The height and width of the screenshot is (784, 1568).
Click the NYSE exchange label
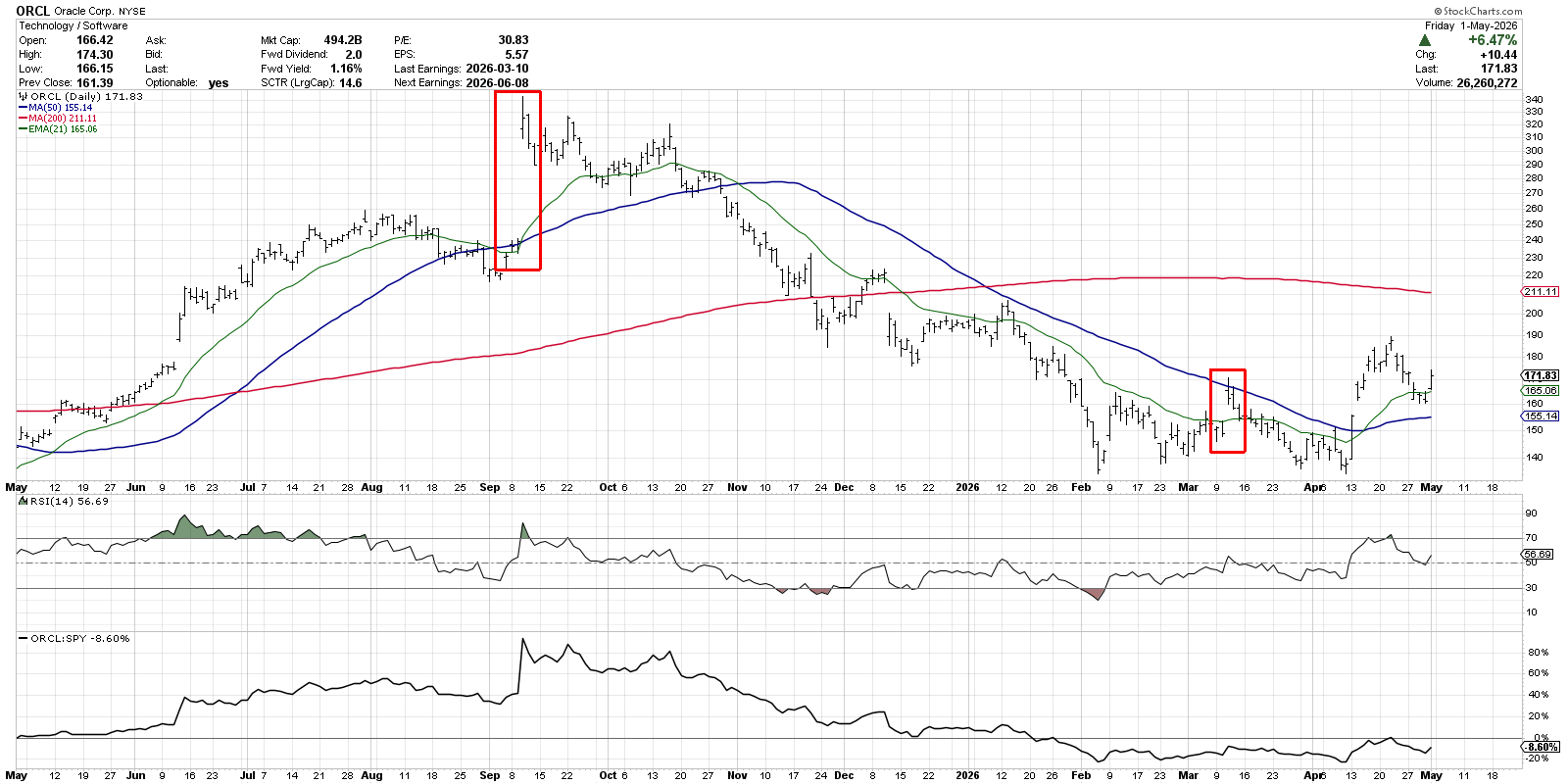pos(132,11)
